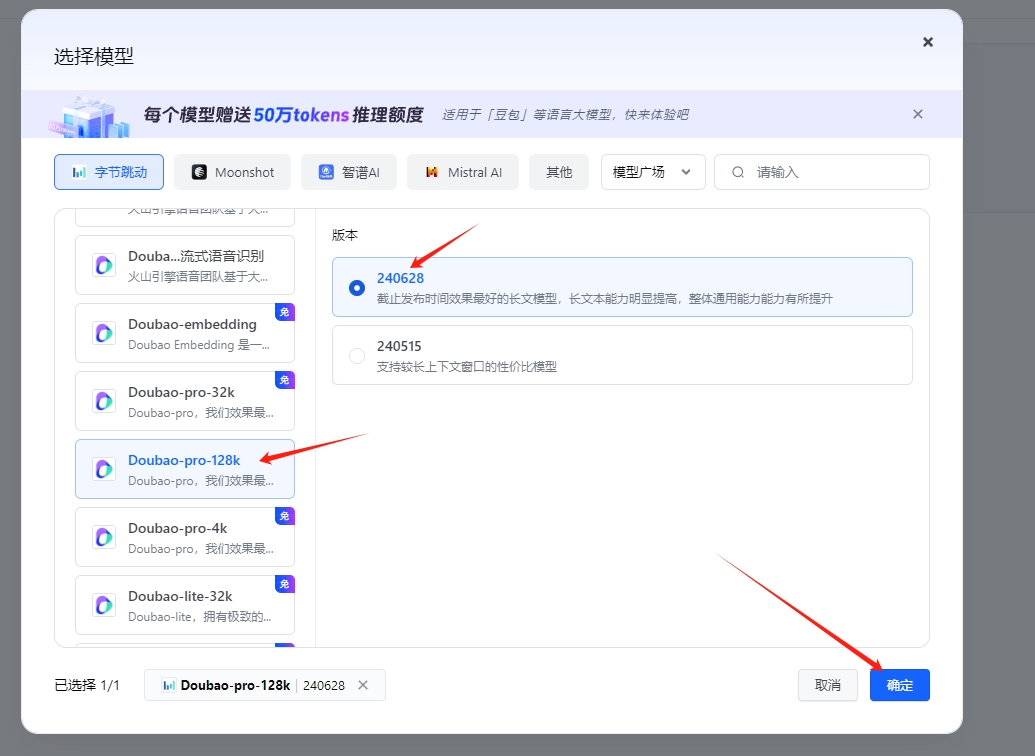Switch to the 智谱AI provider tab
The height and width of the screenshot is (756, 1035).
349,172
